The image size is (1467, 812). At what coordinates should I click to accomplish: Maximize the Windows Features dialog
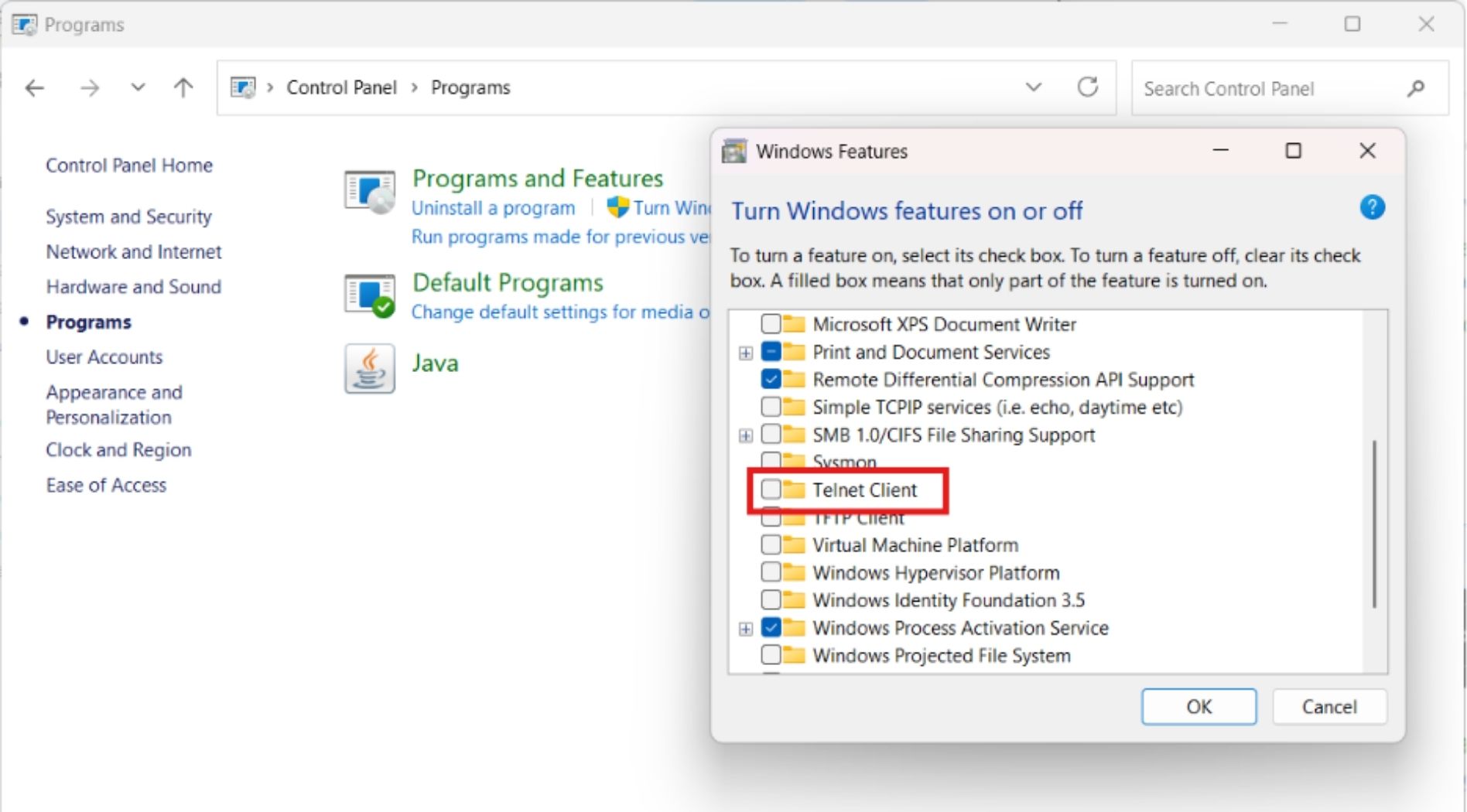click(x=1293, y=151)
